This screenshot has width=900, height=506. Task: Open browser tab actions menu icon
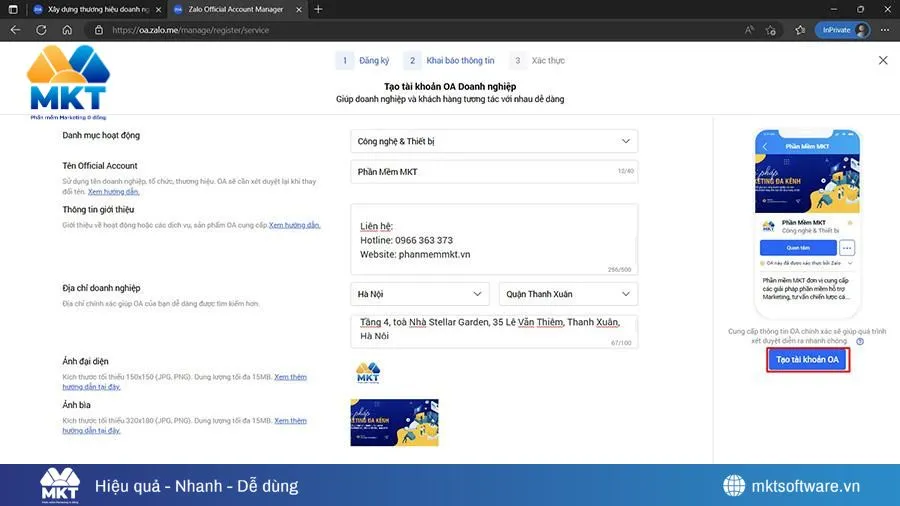tap(13, 9)
